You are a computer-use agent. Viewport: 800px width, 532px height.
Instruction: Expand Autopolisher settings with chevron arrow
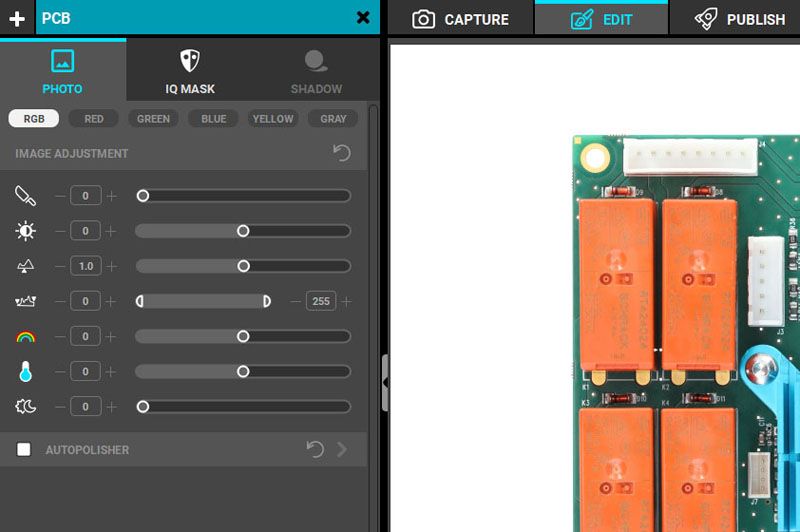pos(343,450)
